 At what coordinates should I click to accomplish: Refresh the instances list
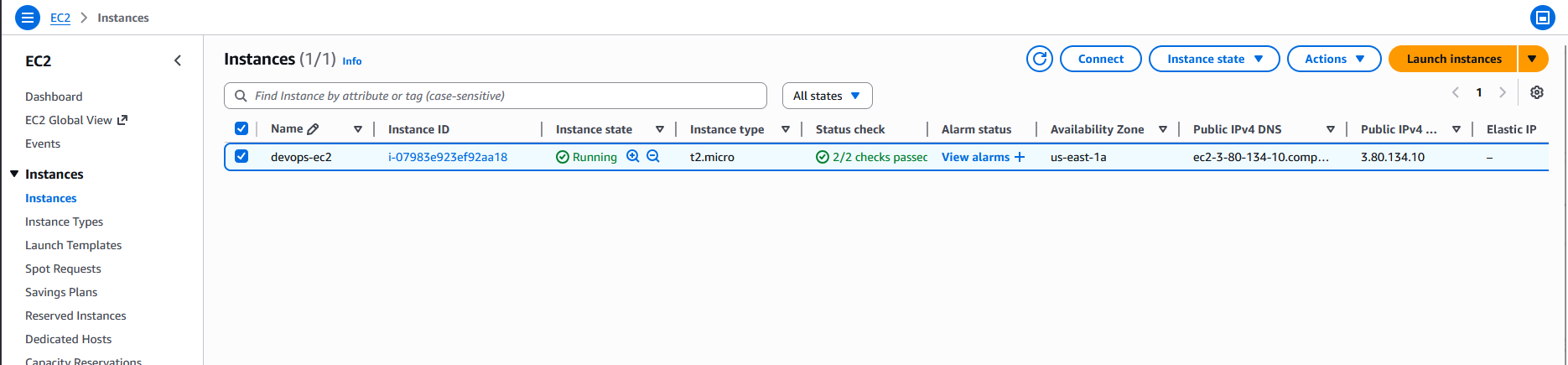pyautogui.click(x=1040, y=59)
